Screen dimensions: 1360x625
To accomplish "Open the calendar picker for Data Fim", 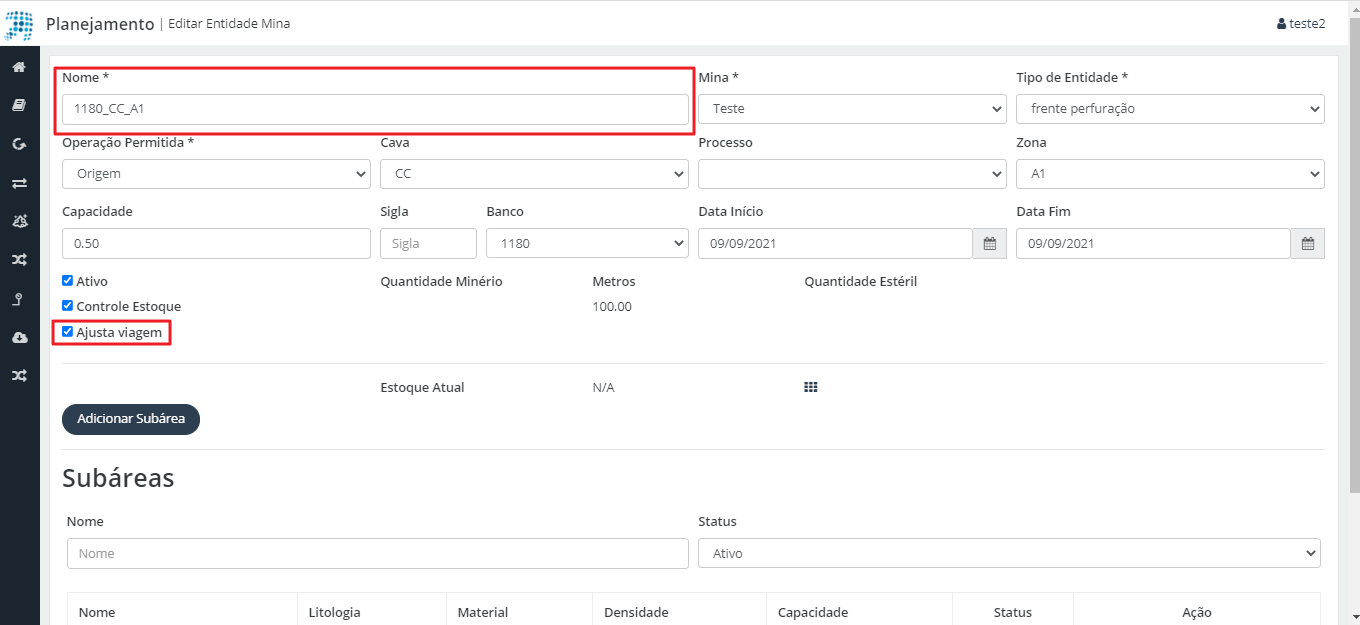I will pyautogui.click(x=1307, y=244).
